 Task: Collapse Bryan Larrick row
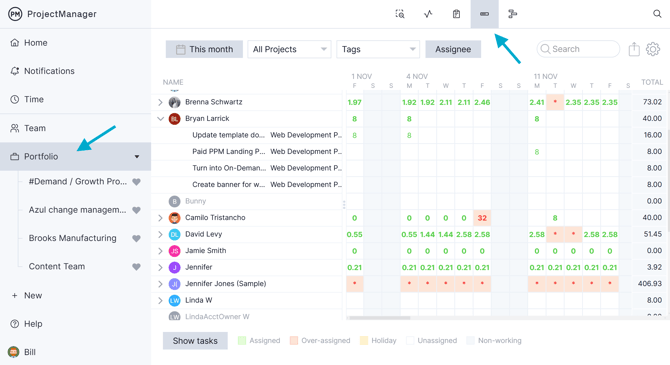click(160, 118)
